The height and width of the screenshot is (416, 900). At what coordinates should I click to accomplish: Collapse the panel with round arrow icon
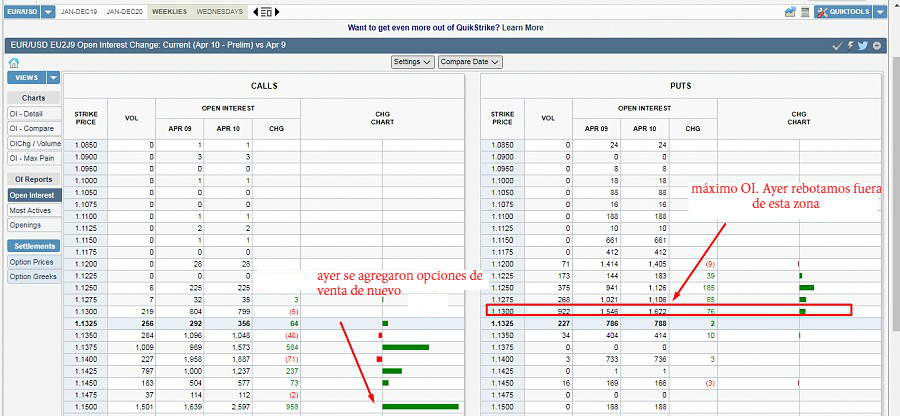877,46
